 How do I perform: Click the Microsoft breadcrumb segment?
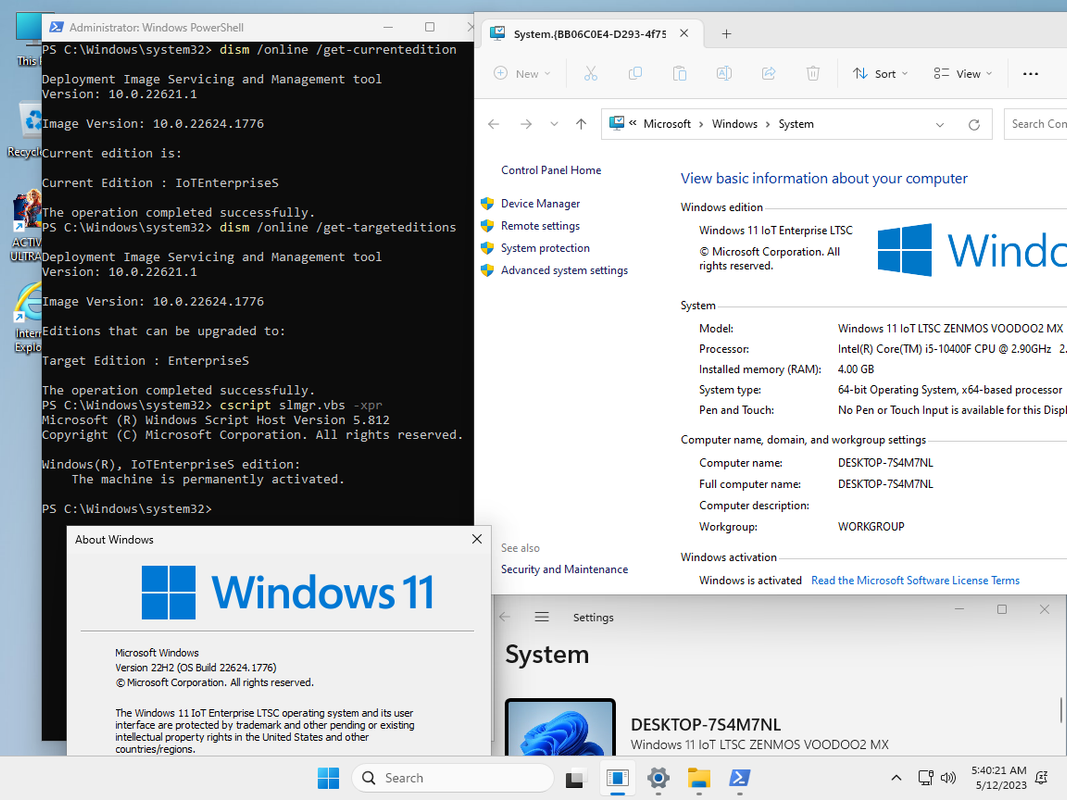[x=667, y=124]
